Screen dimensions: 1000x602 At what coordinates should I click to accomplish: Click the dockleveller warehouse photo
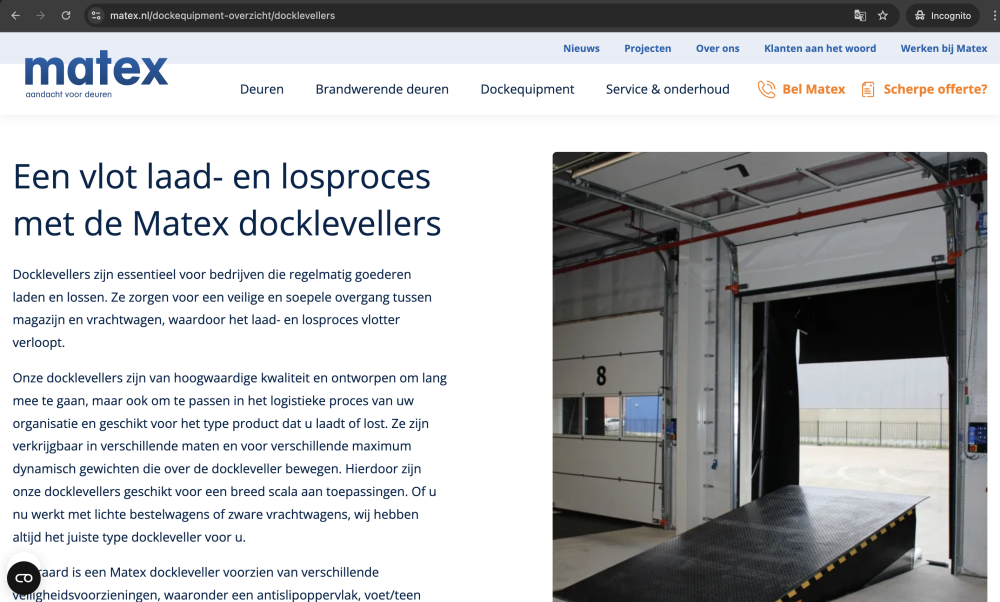click(x=769, y=380)
